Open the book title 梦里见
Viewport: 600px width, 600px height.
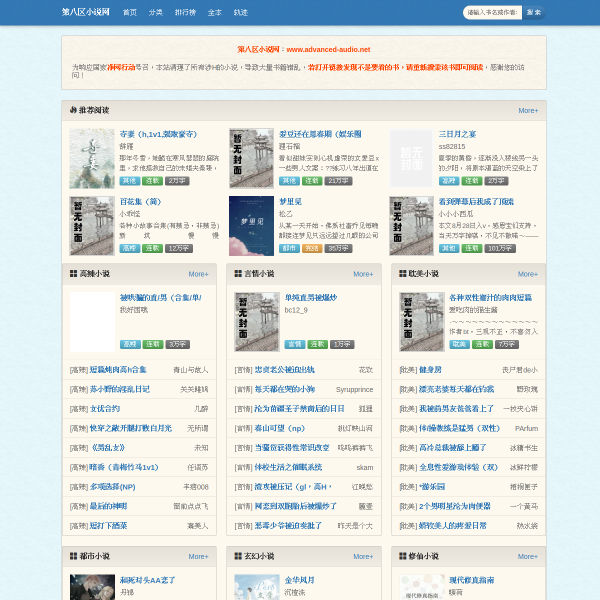coord(290,202)
